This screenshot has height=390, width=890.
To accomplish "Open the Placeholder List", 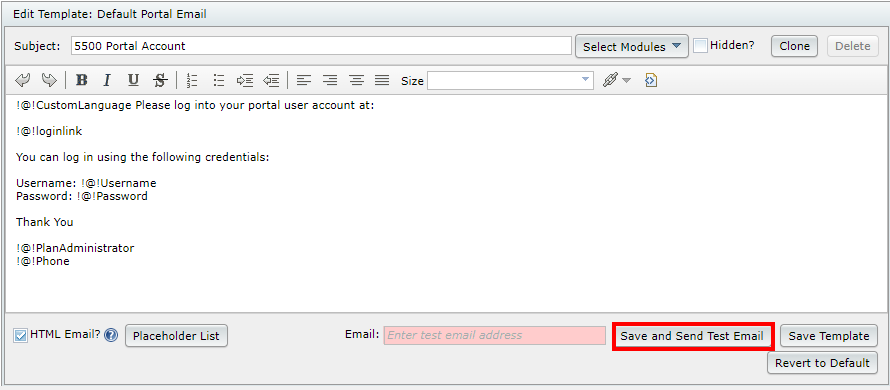I will click(176, 336).
